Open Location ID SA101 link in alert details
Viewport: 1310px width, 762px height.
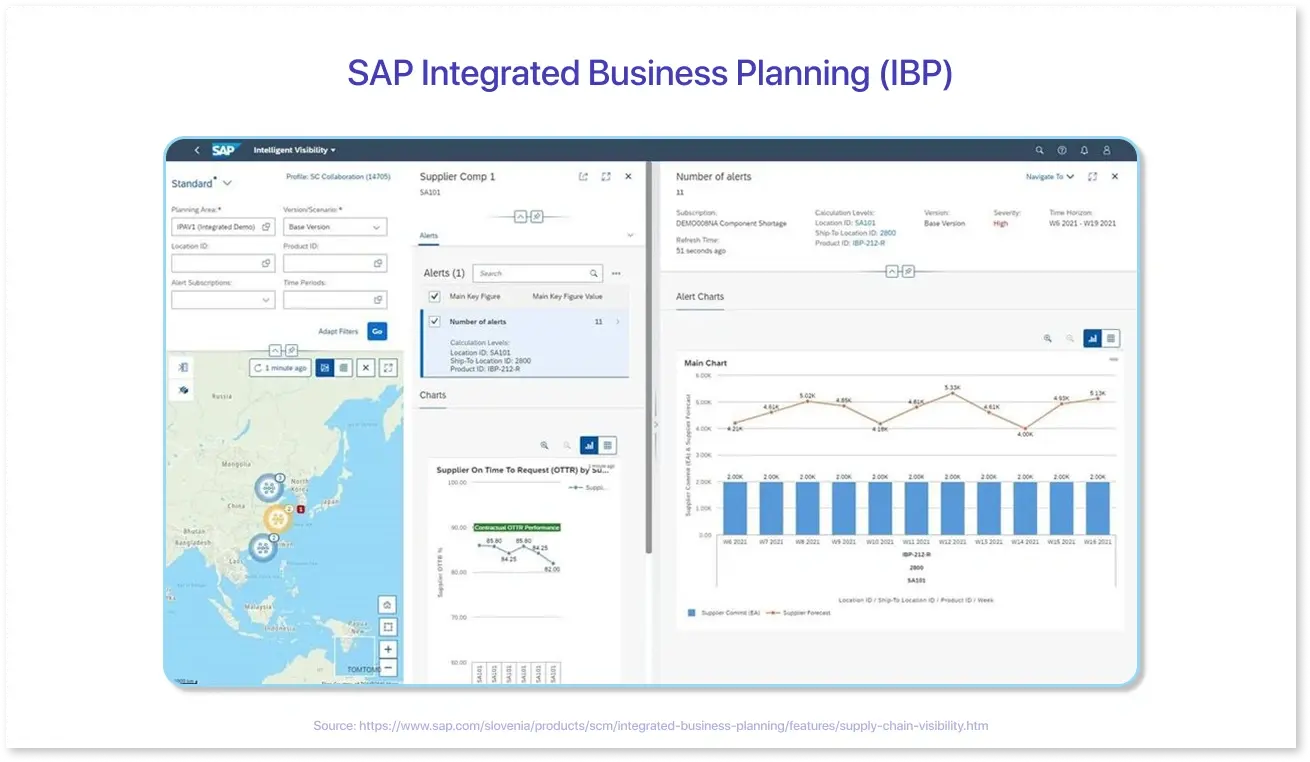click(865, 223)
